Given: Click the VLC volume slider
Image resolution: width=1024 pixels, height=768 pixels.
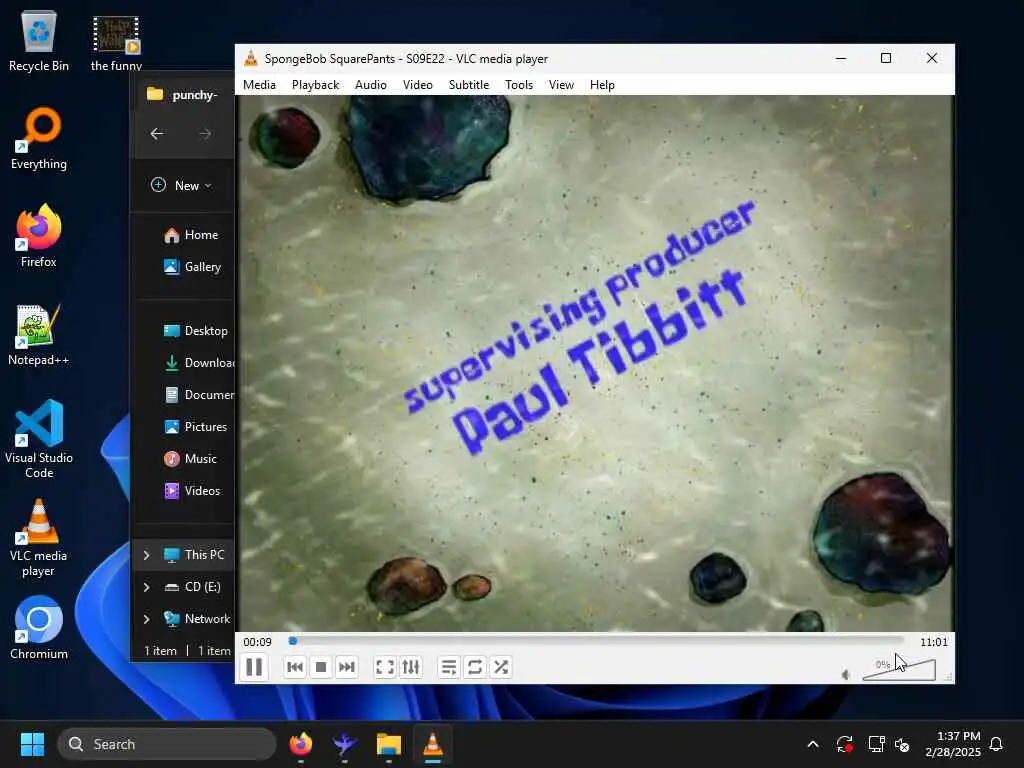Looking at the screenshot, I should pyautogui.click(x=899, y=670).
